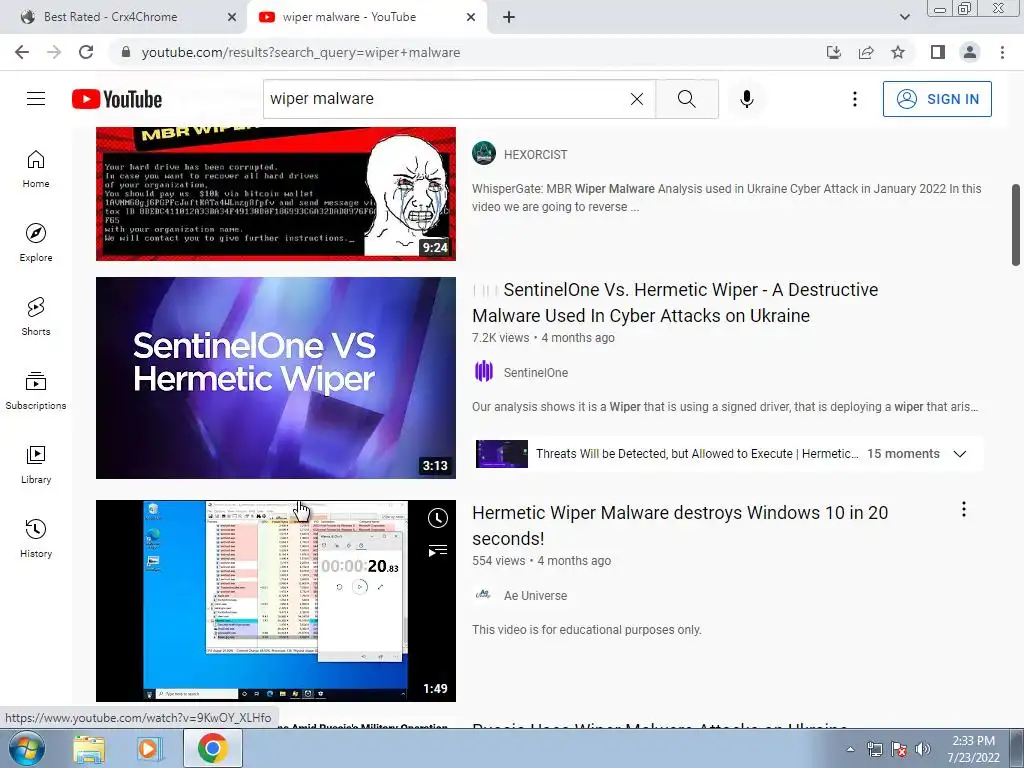Open the SentinelOne VS Hermetic Wiper thumbnail
The width and height of the screenshot is (1024, 768).
coord(276,377)
